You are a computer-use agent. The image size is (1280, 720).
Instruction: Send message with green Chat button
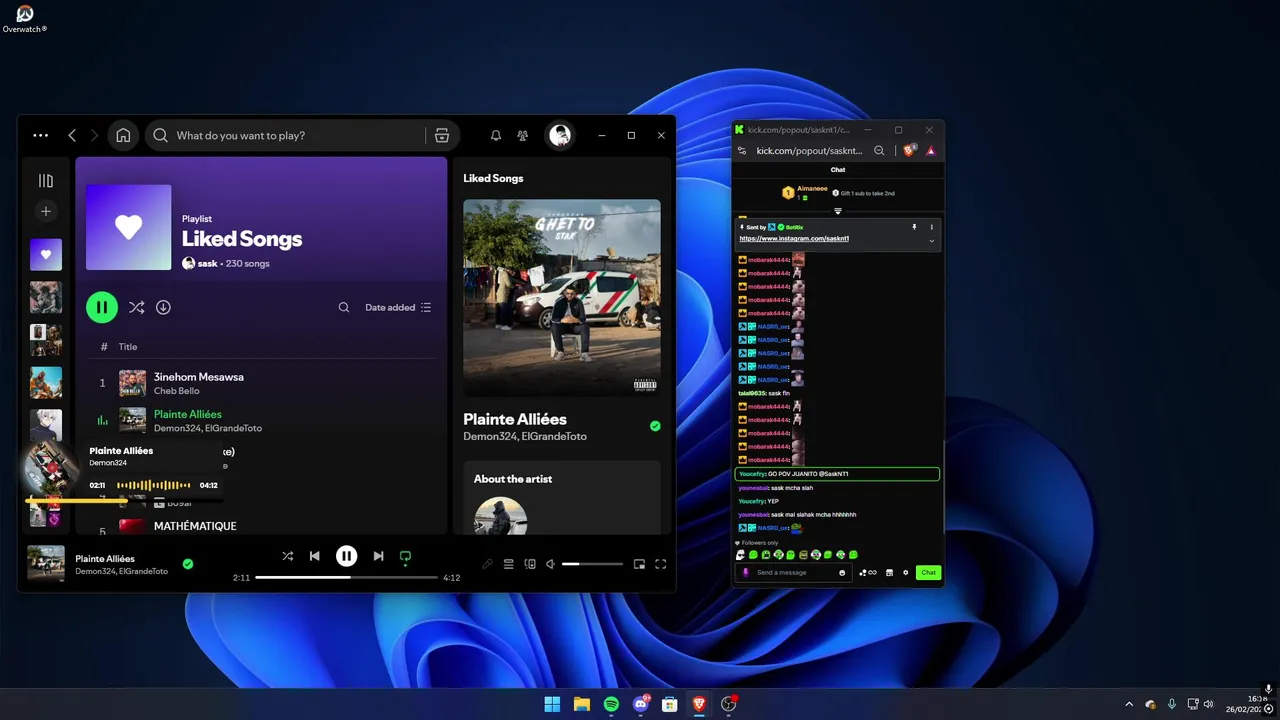928,573
